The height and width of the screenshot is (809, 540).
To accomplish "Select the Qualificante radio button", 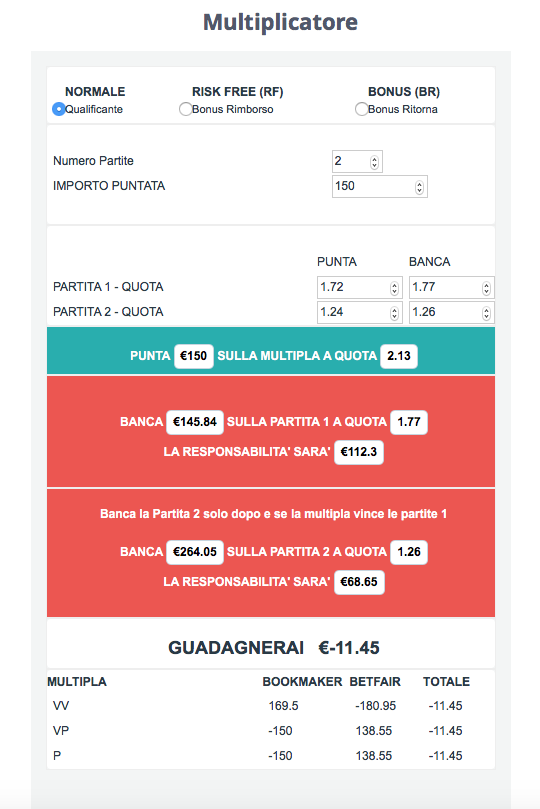I will coord(58,109).
